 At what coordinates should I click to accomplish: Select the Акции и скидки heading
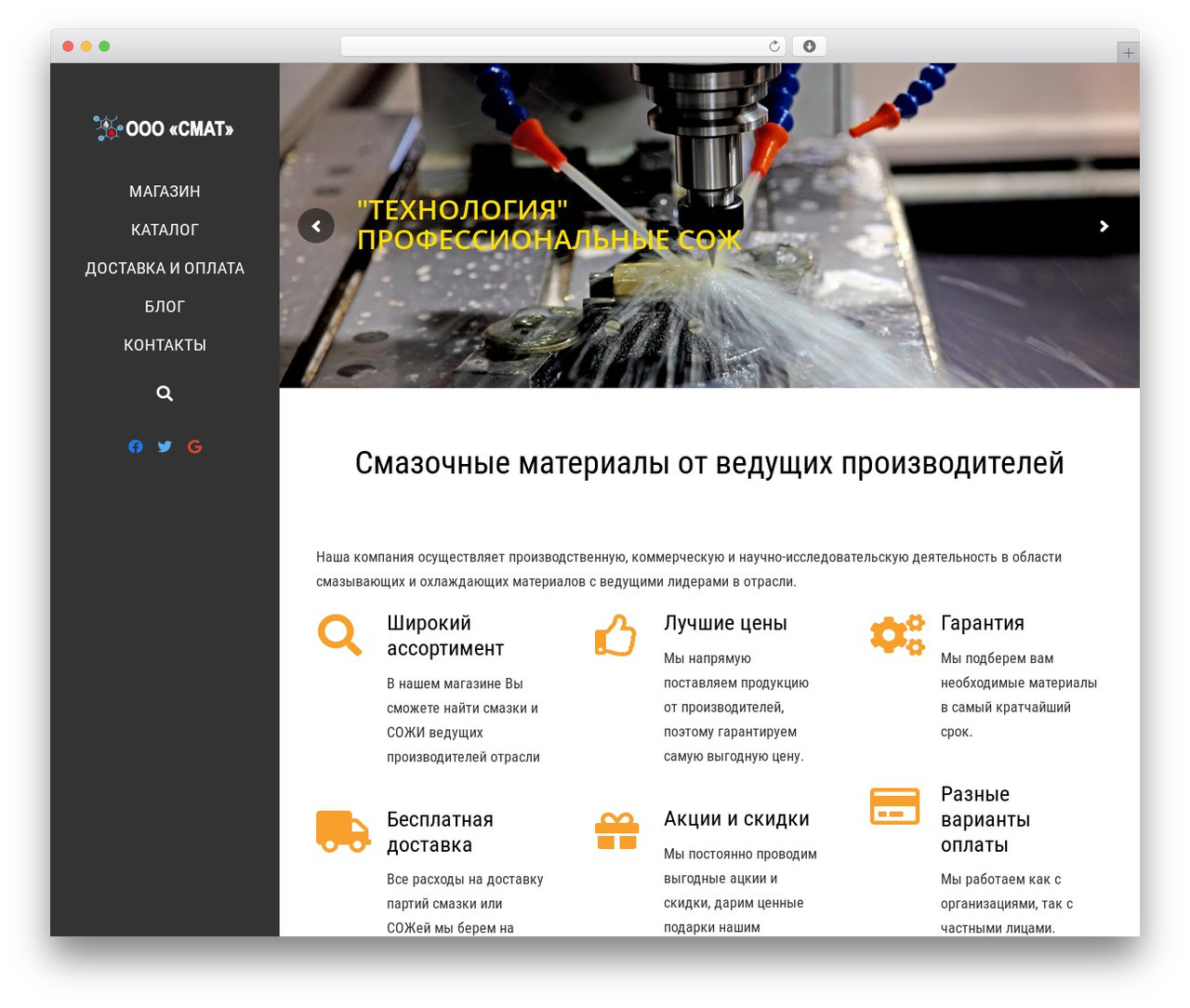(736, 818)
